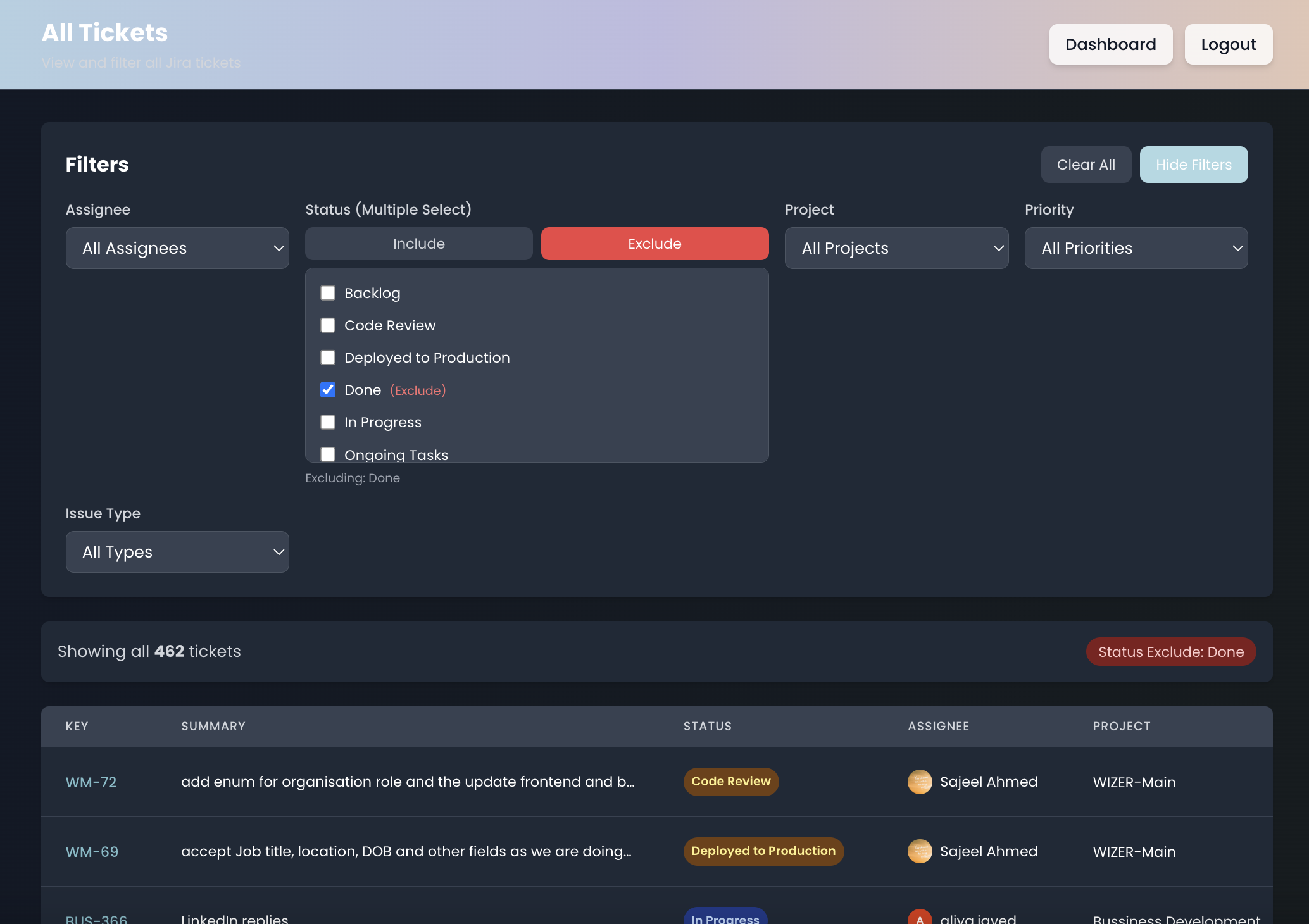Click the Status Exclude: Done chip
The height and width of the screenshot is (924, 1309).
(x=1170, y=651)
